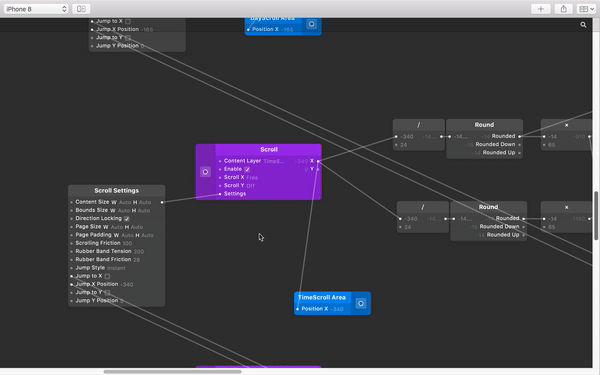The width and height of the screenshot is (600, 375).
Task: Click the TimeScroll Area target icon
Action: pos(360,303)
